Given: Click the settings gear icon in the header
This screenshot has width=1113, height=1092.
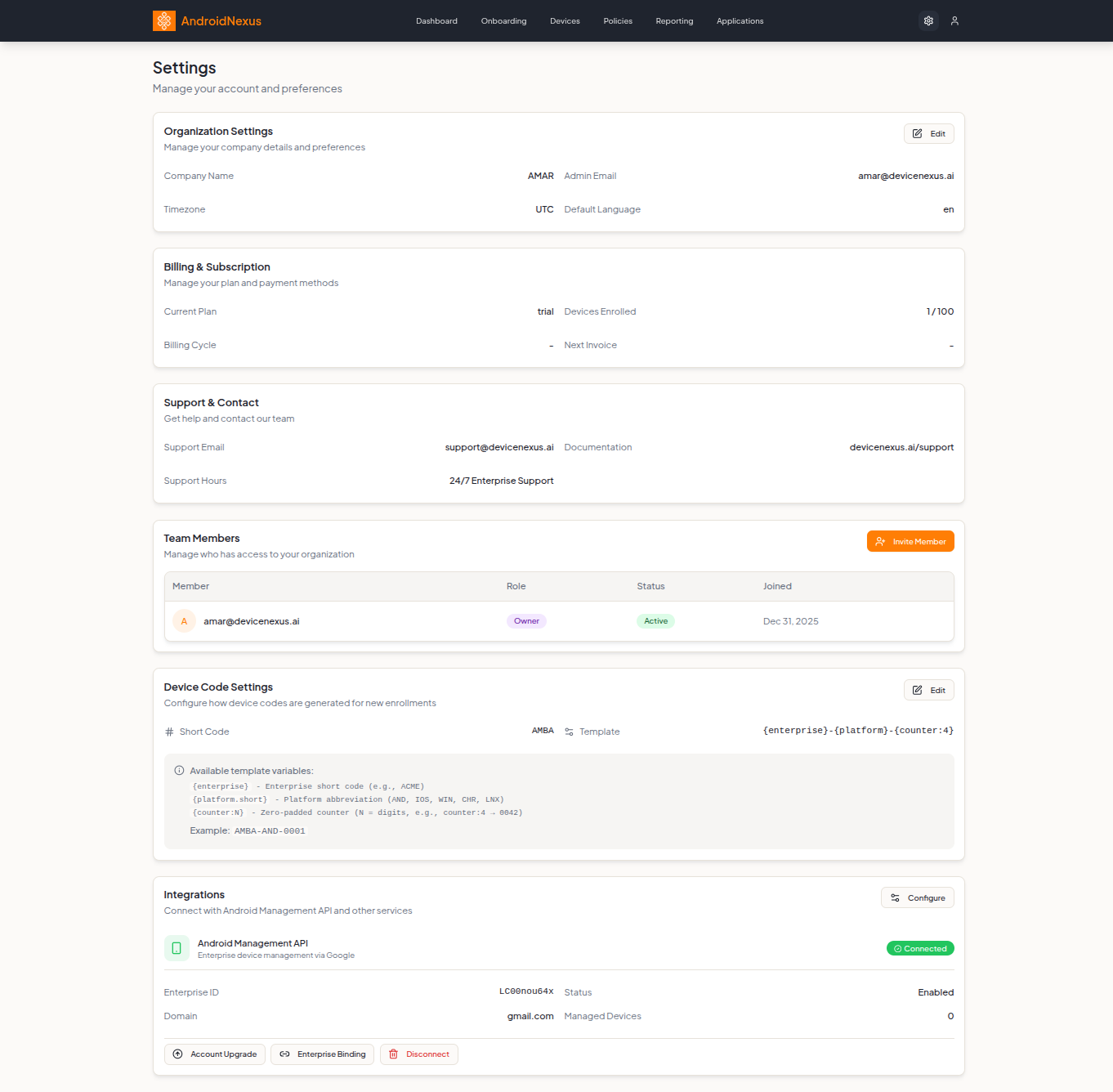Looking at the screenshot, I should 928,20.
